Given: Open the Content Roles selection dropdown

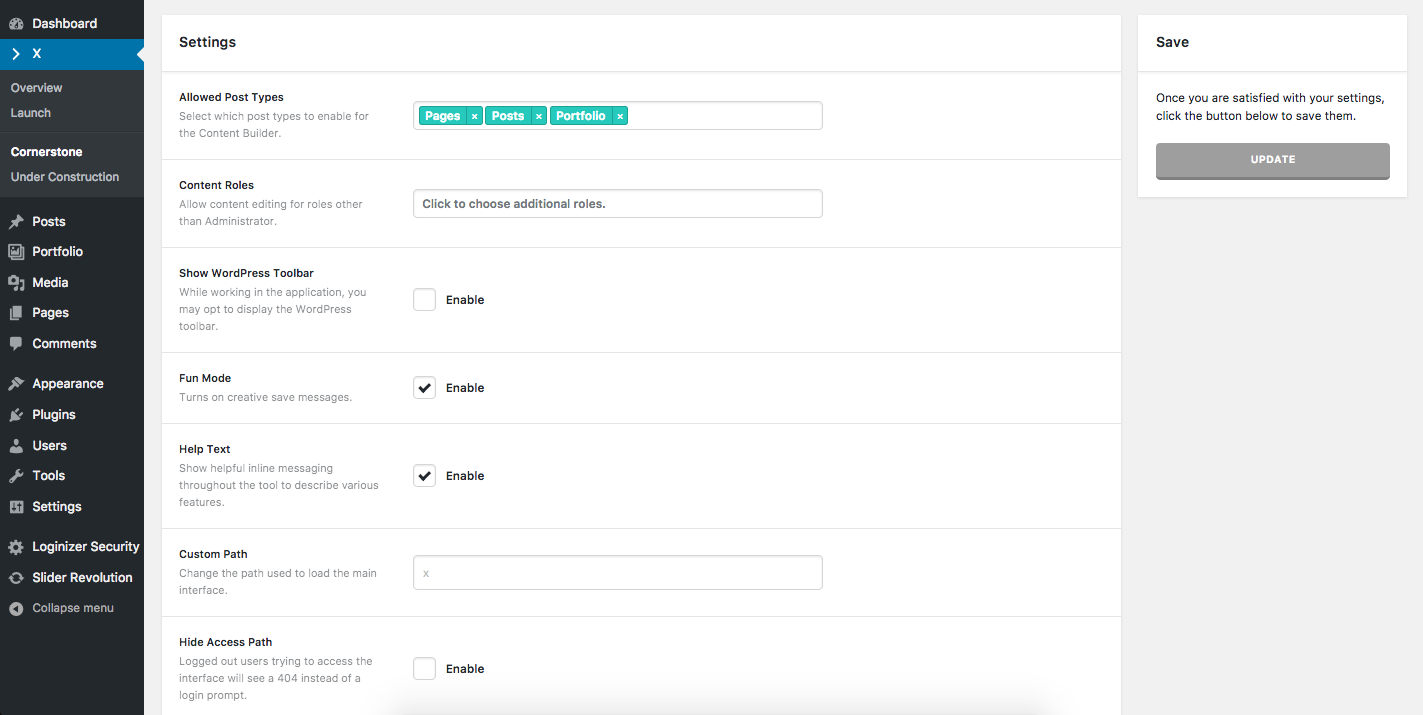Looking at the screenshot, I should coord(617,204).
